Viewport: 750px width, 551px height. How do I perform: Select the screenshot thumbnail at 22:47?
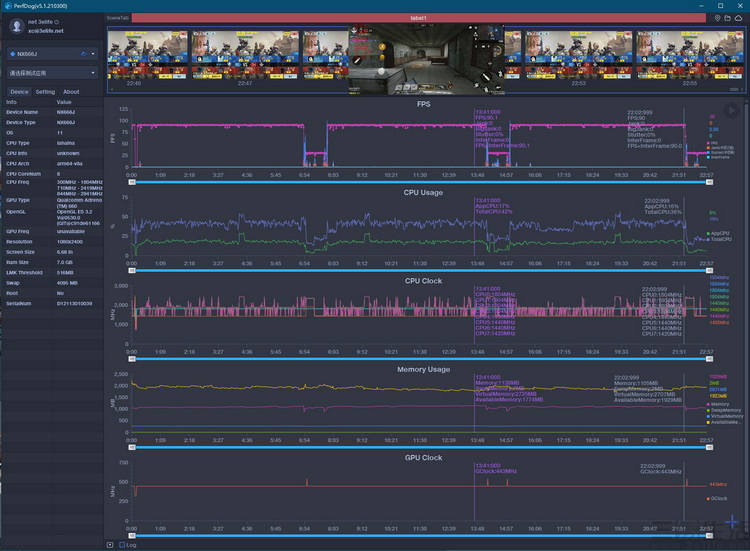point(245,55)
